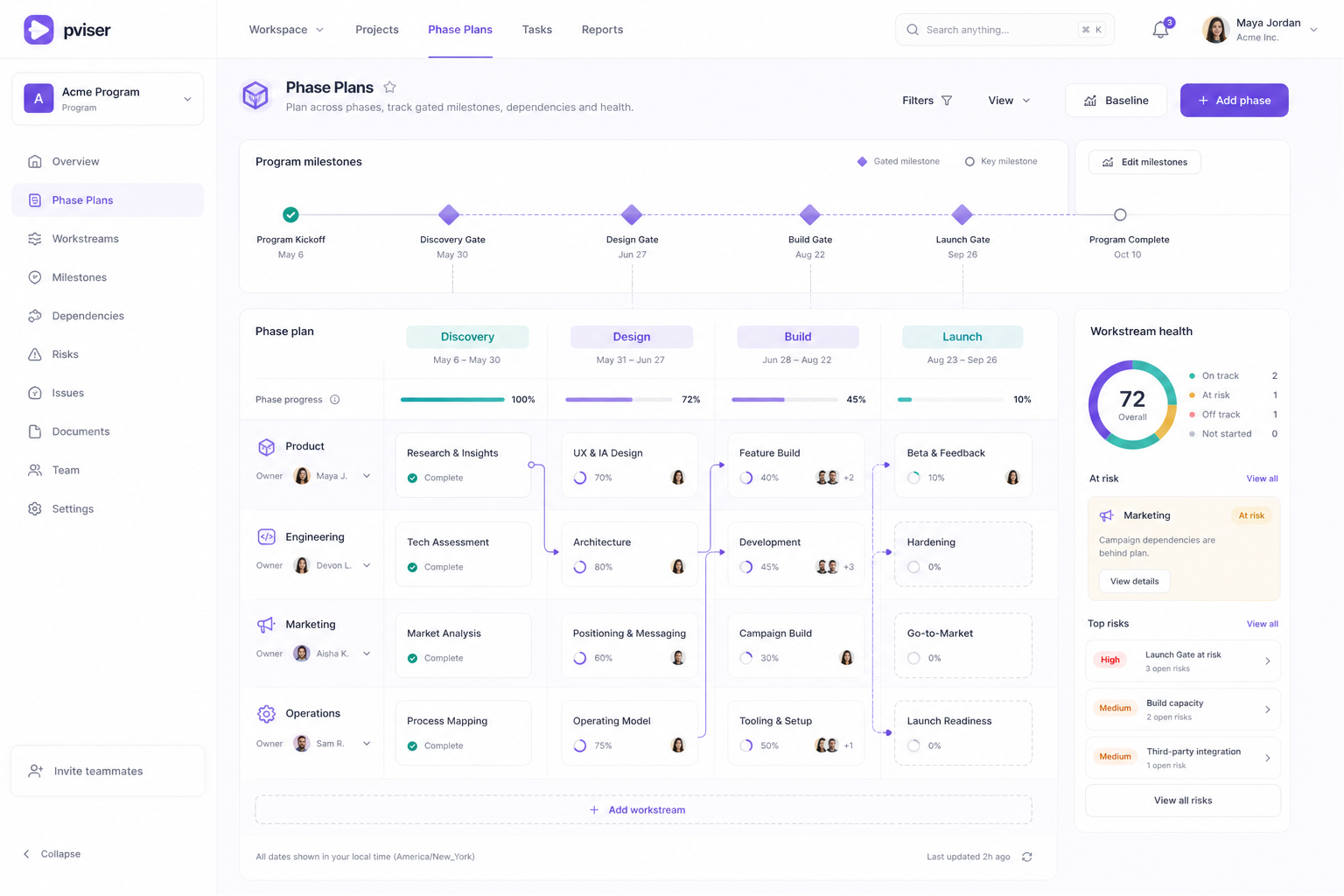The height and width of the screenshot is (896, 1344).
Task: Click Process Mapping complete checkmark
Action: click(412, 746)
